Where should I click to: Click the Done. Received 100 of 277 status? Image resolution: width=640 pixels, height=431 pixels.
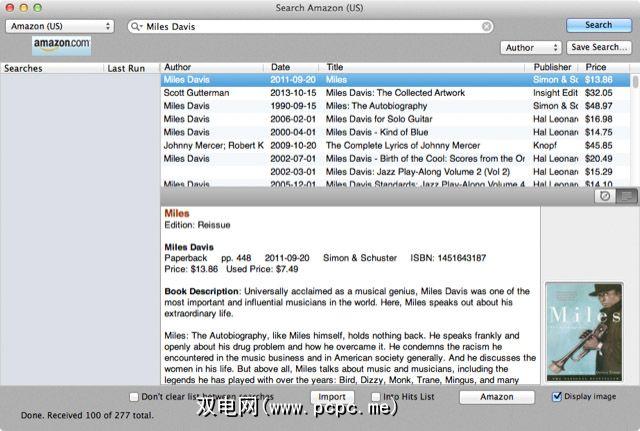click(87, 415)
